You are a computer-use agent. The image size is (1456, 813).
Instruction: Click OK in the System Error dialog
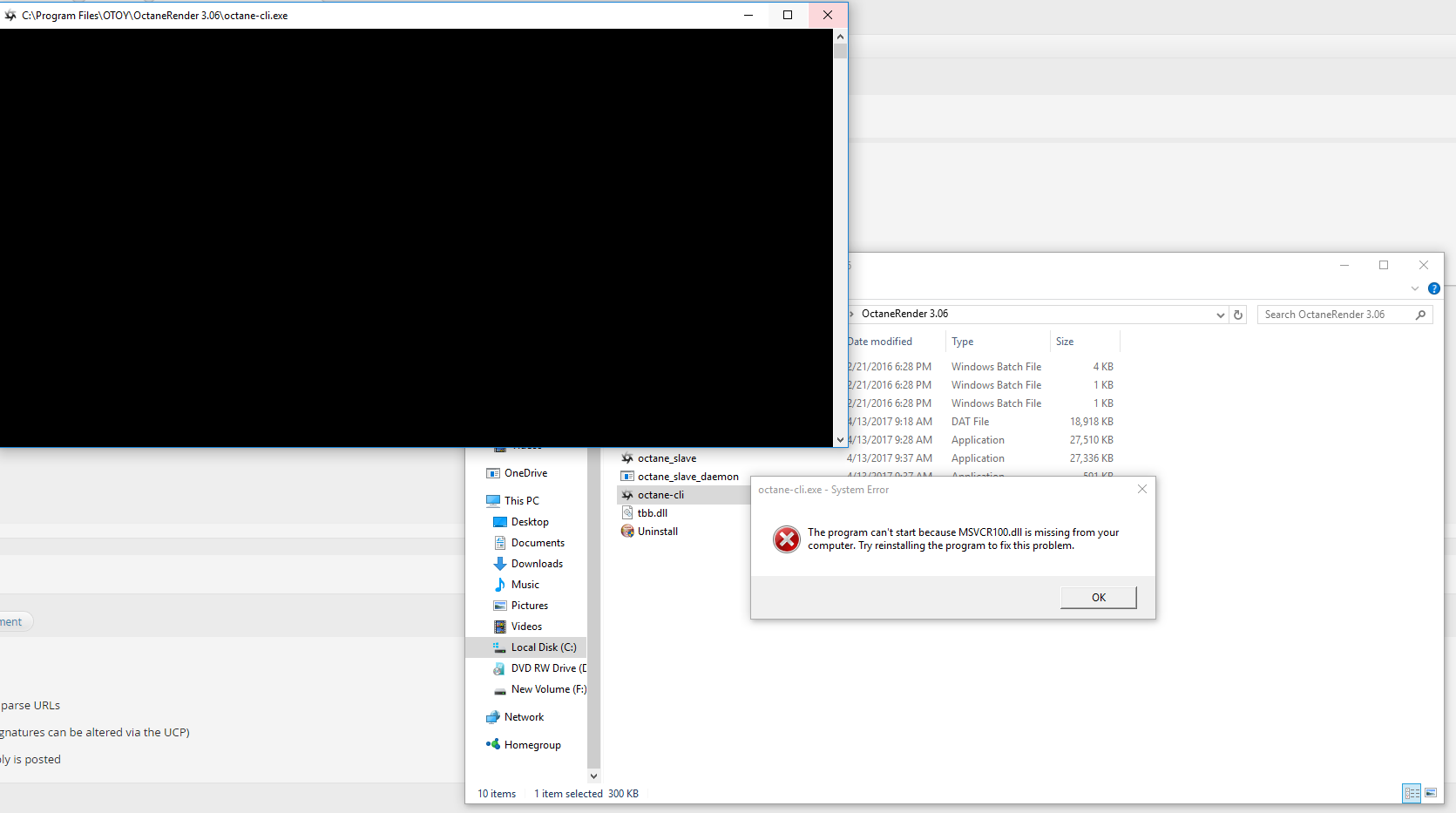click(x=1098, y=597)
